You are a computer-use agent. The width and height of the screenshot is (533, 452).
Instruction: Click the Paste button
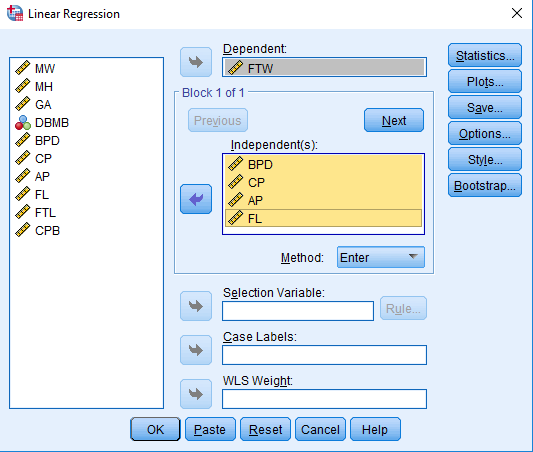(210, 430)
